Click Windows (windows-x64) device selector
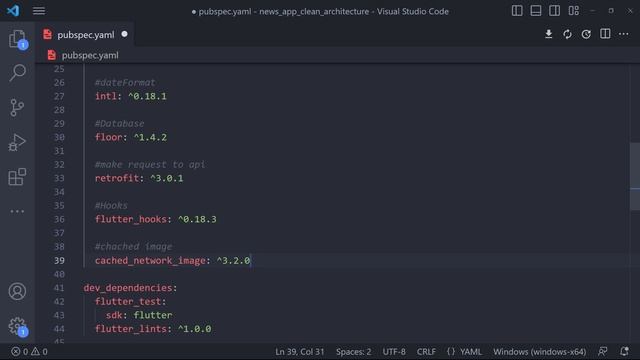The image size is (640, 360). (x=540, y=352)
